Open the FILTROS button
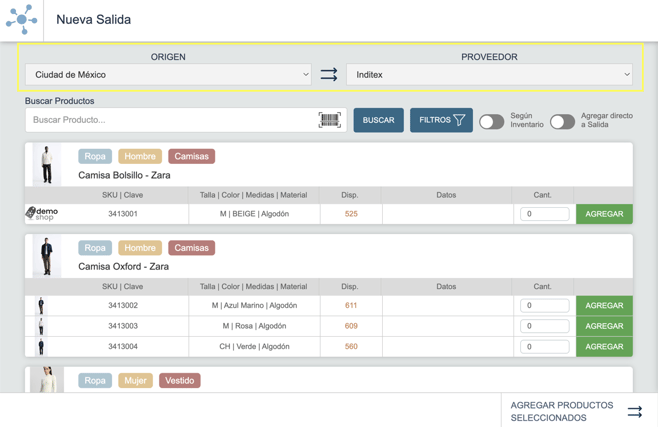The width and height of the screenshot is (658, 427). click(441, 120)
